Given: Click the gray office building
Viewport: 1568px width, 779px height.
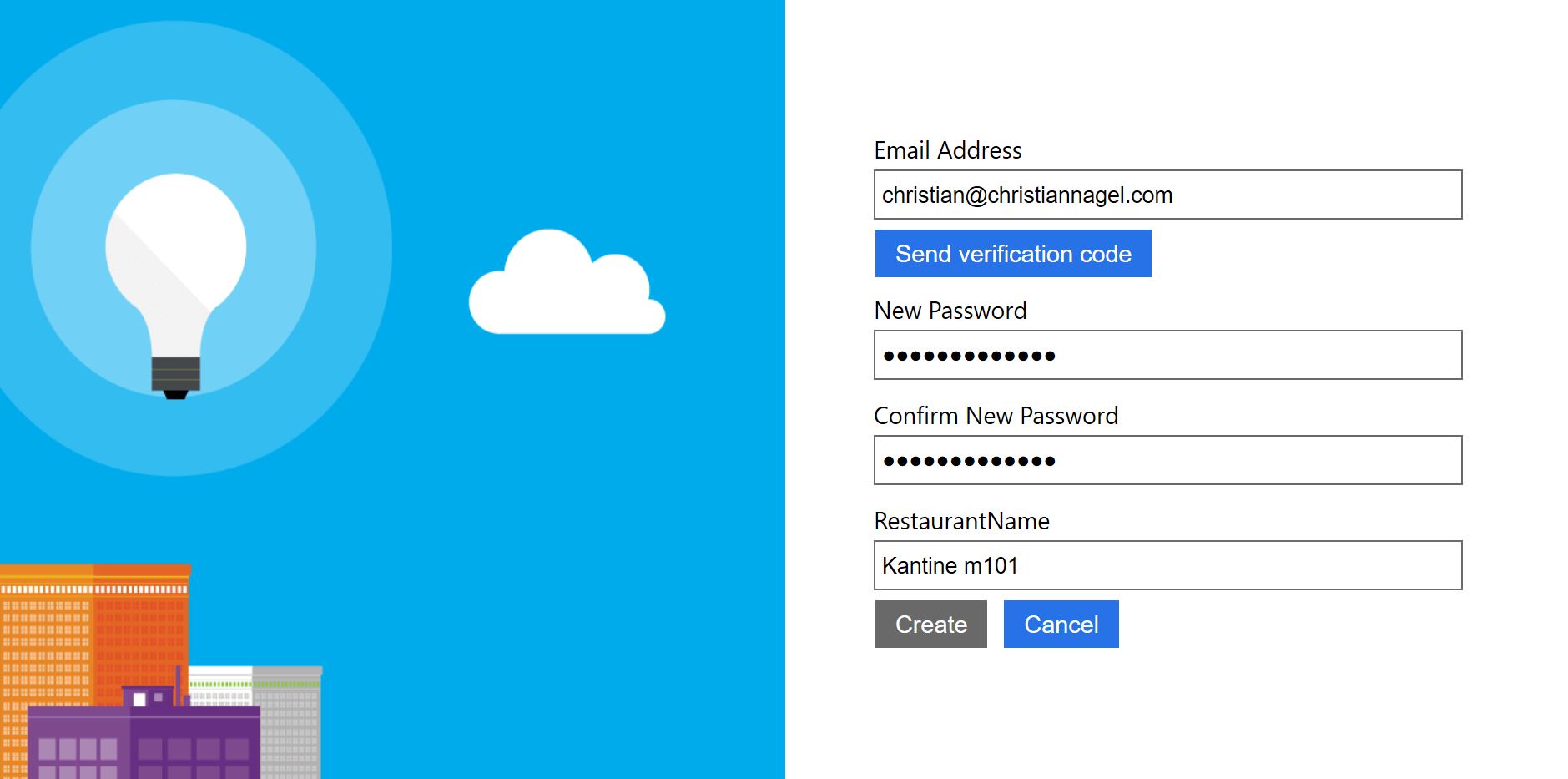Looking at the screenshot, I should (290, 726).
